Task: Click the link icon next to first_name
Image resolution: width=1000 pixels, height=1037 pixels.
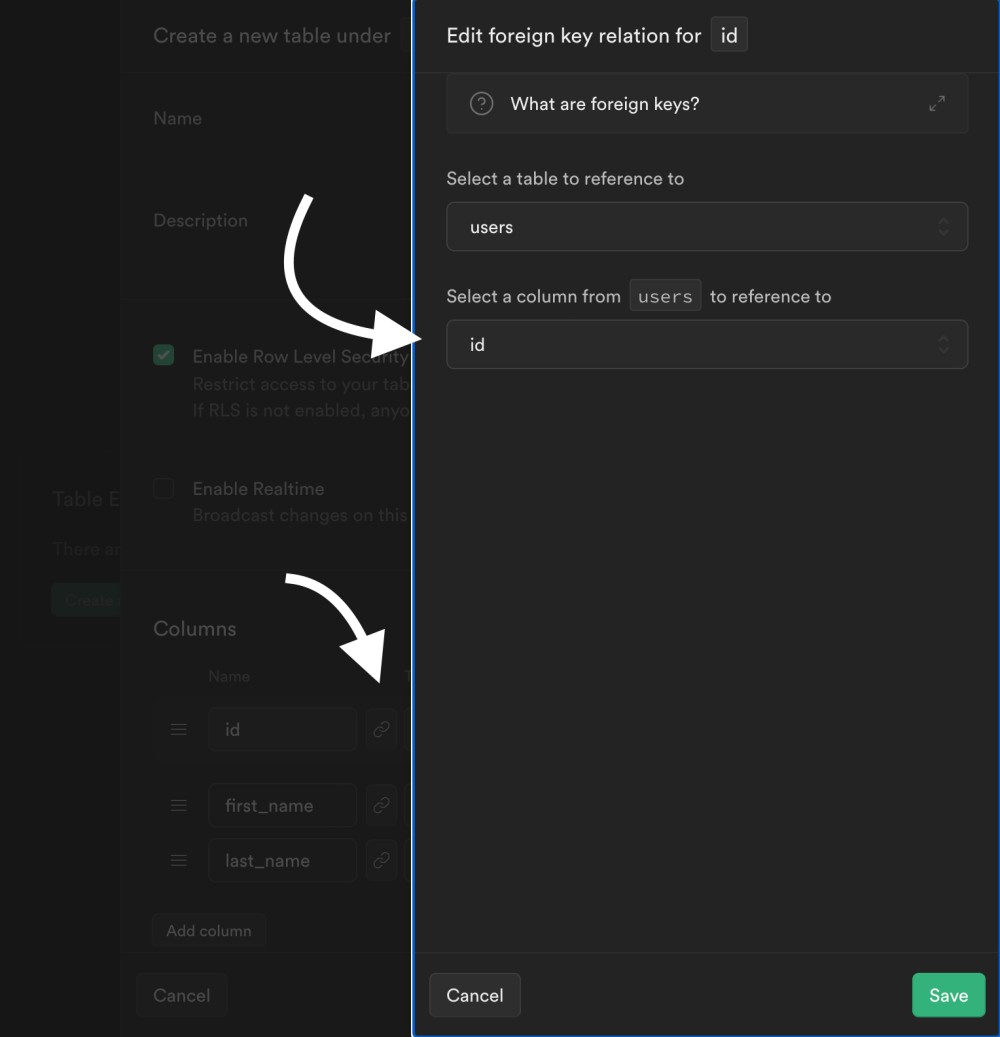Action: (x=381, y=805)
